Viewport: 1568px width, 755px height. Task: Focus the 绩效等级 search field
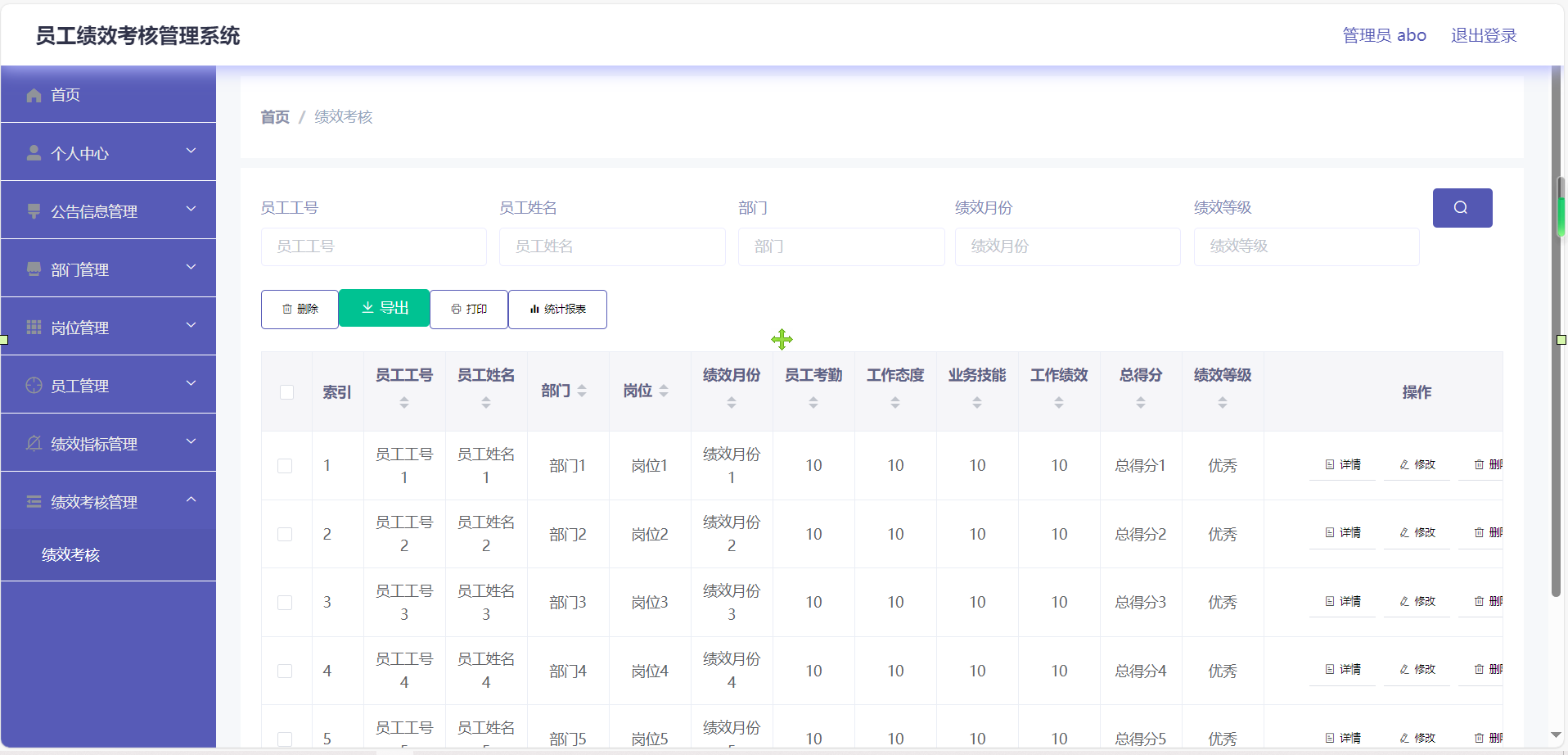[1307, 246]
